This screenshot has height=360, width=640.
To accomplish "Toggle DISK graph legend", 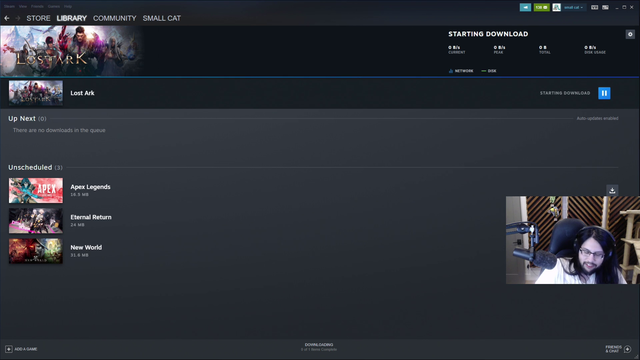I will click(x=489, y=71).
